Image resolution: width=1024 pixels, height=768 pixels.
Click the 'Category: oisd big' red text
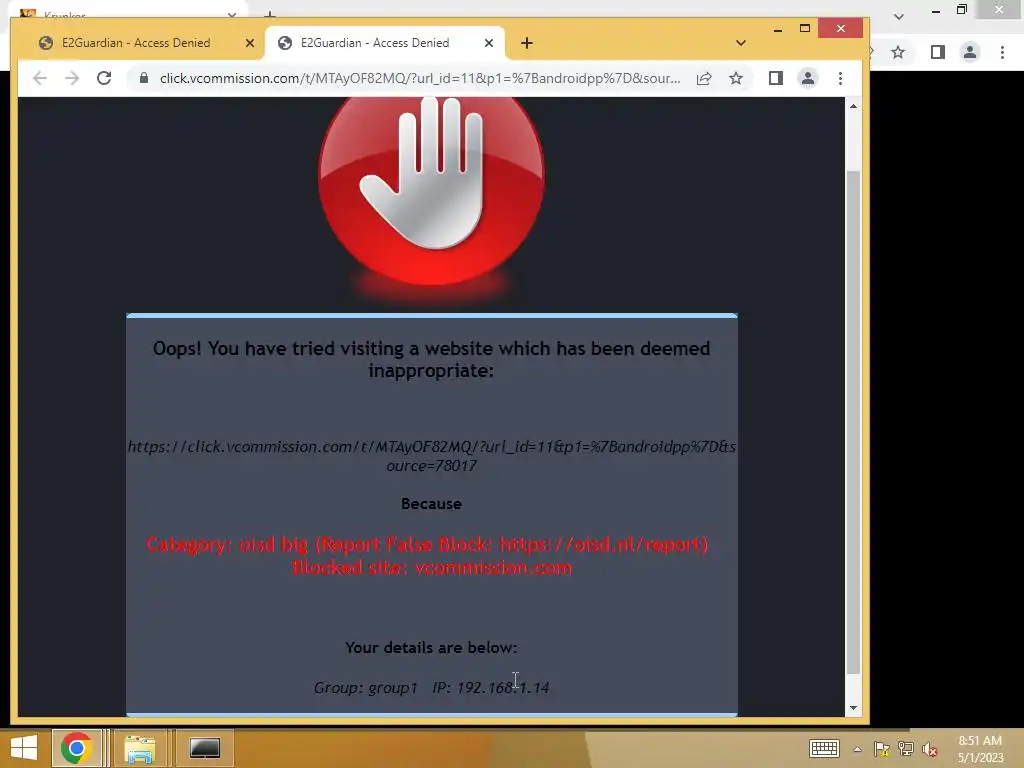pos(427,544)
